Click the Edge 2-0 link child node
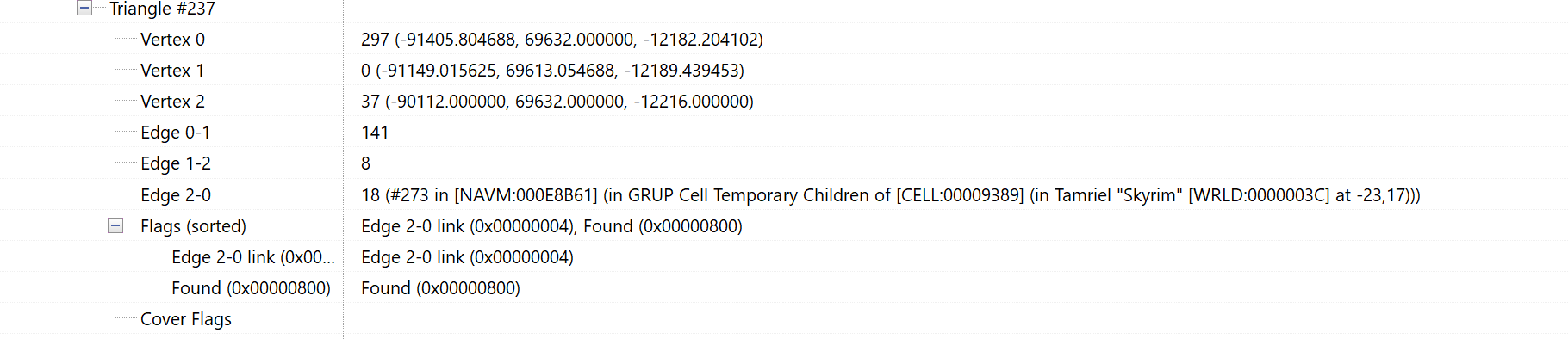 click(x=252, y=257)
